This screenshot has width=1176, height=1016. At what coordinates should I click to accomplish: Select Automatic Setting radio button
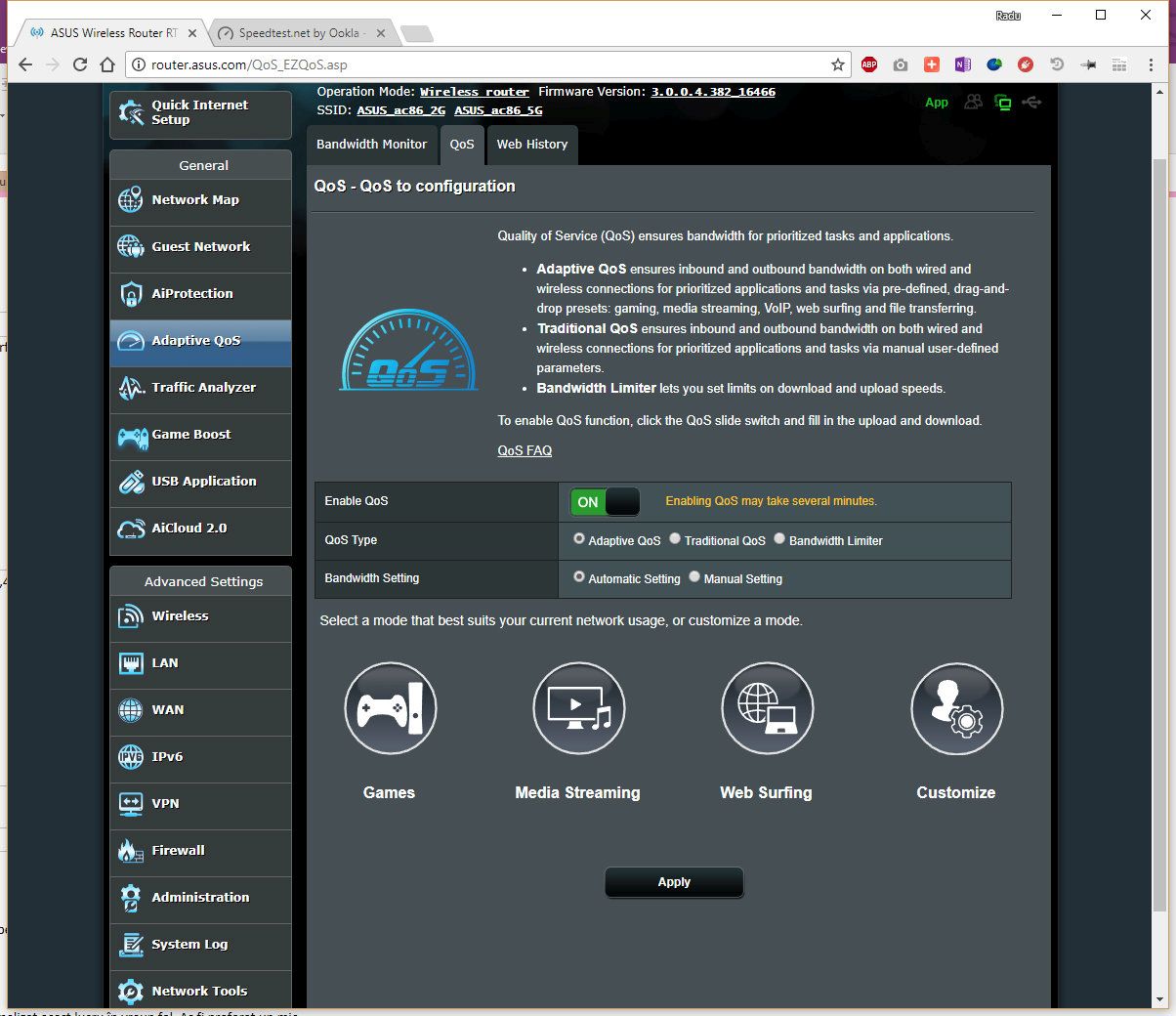coord(579,576)
